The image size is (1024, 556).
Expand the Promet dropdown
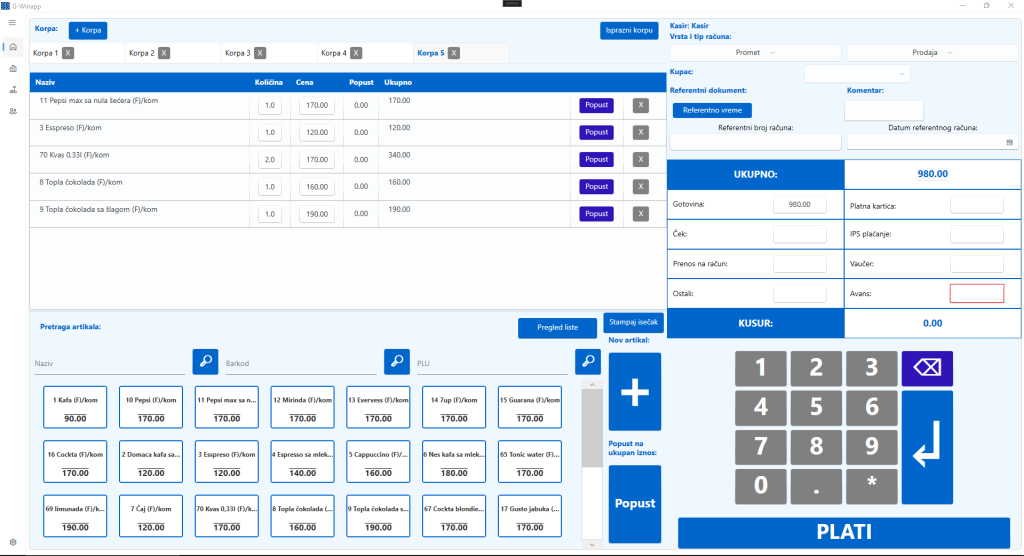pyautogui.click(x=755, y=52)
